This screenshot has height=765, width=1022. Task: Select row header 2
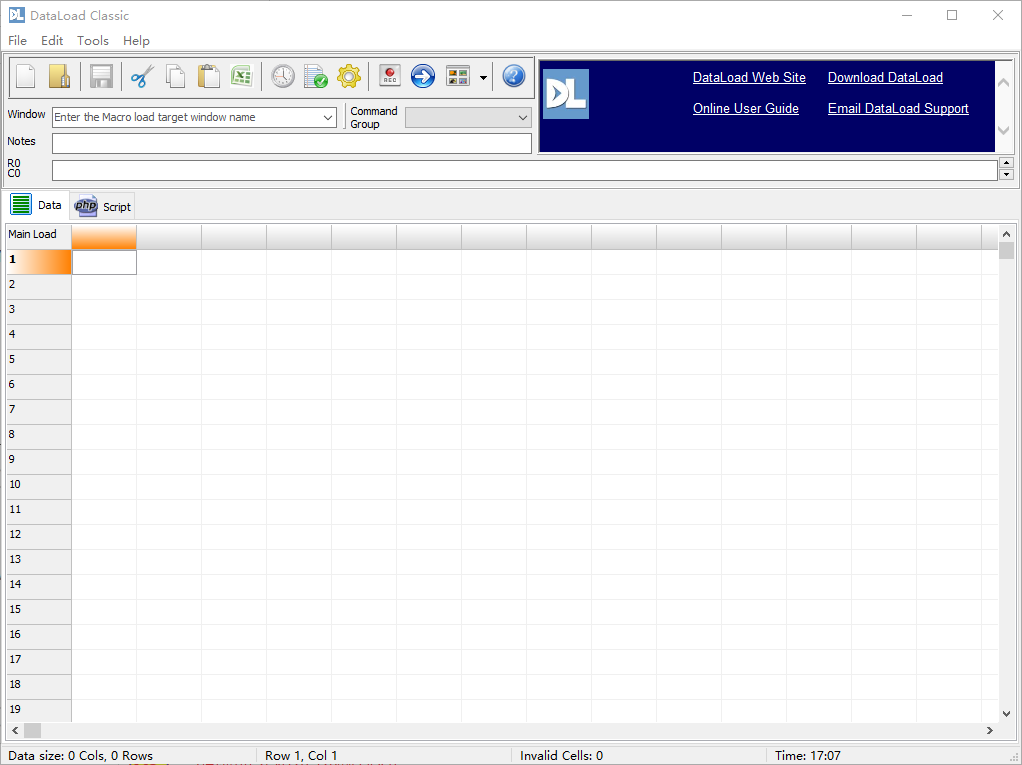38,287
